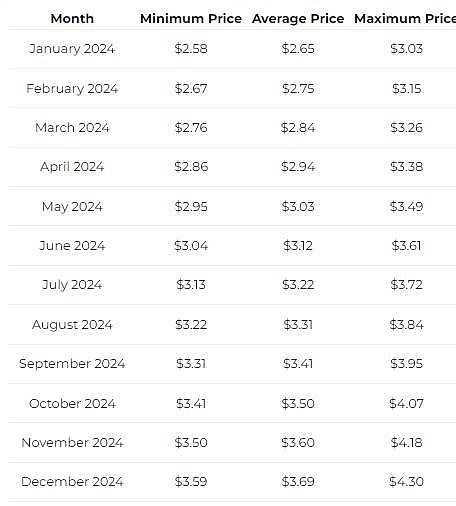
Task: Click the Average Price column header
Action: coord(298,19)
